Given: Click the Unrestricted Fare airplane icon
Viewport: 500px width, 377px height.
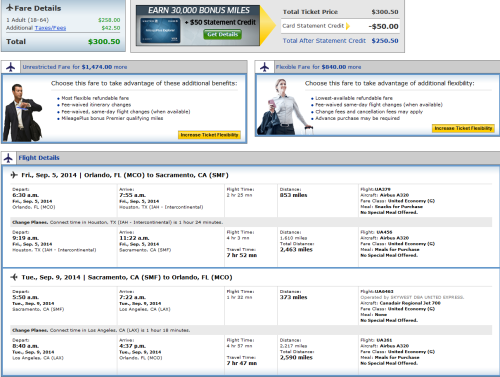Looking at the screenshot, I should point(11,67).
